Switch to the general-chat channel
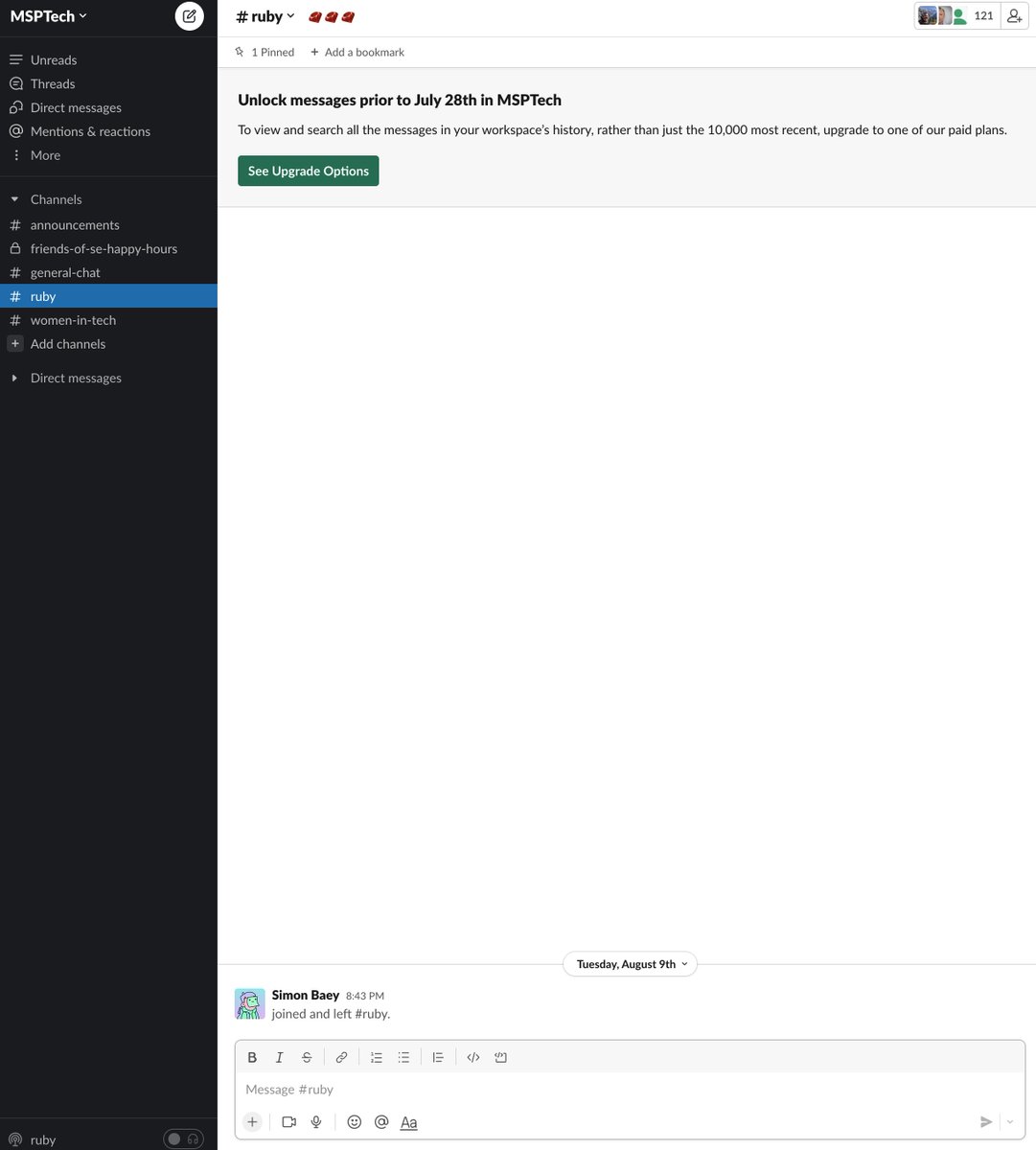 [x=64, y=272]
